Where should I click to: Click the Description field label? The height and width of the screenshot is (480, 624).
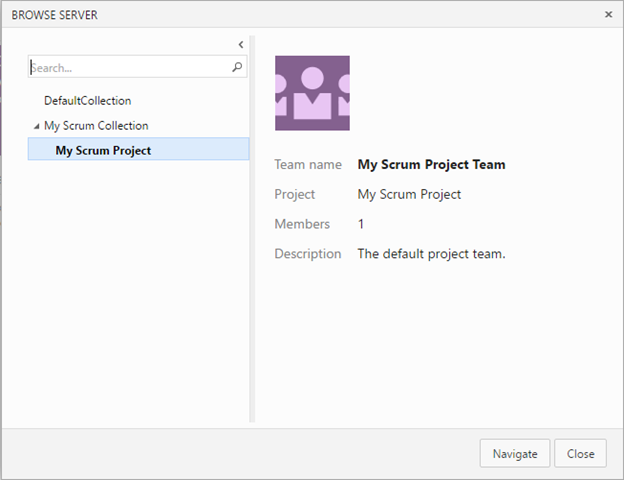tap(308, 254)
